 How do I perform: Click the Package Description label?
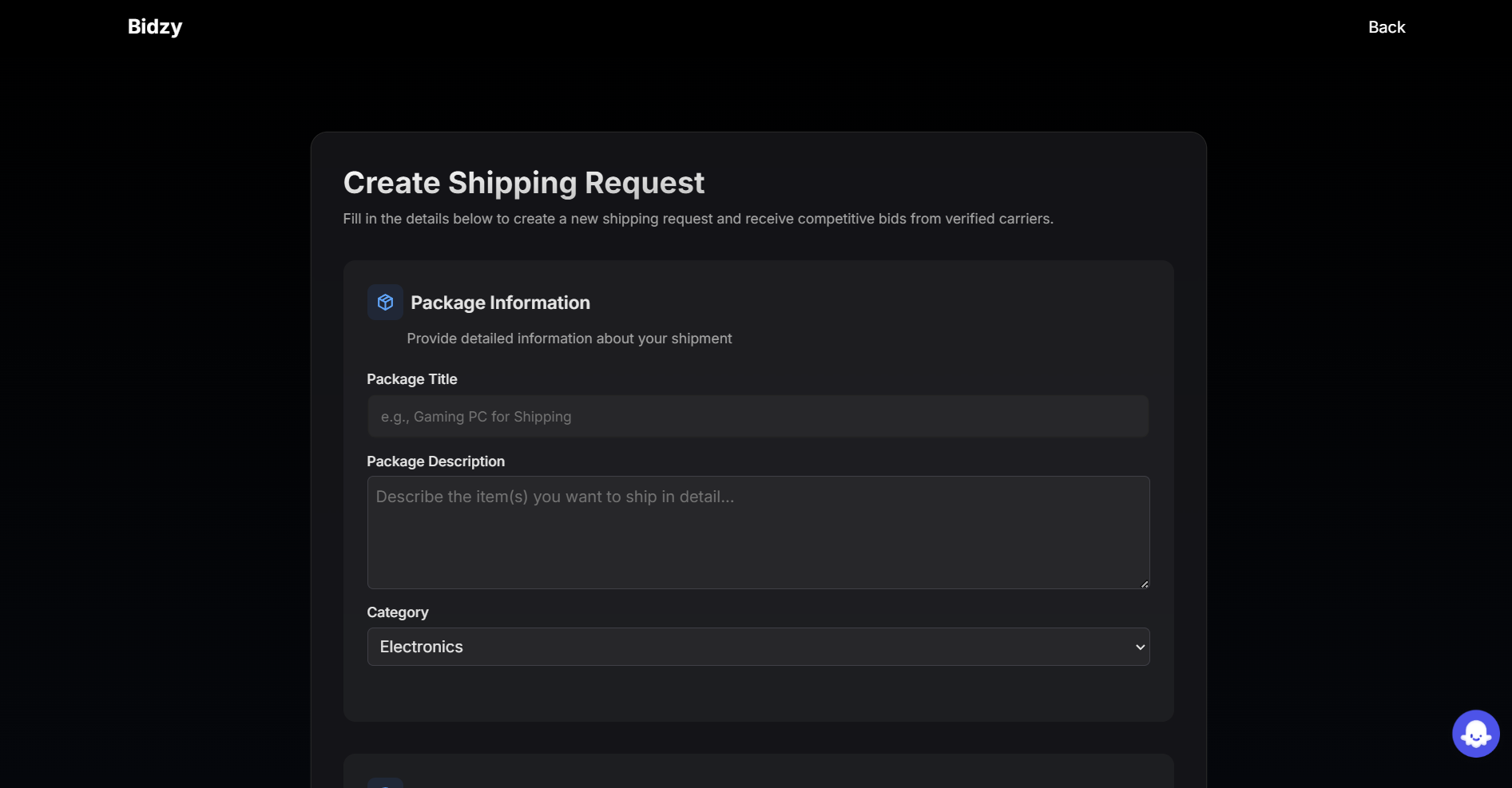tap(435, 461)
